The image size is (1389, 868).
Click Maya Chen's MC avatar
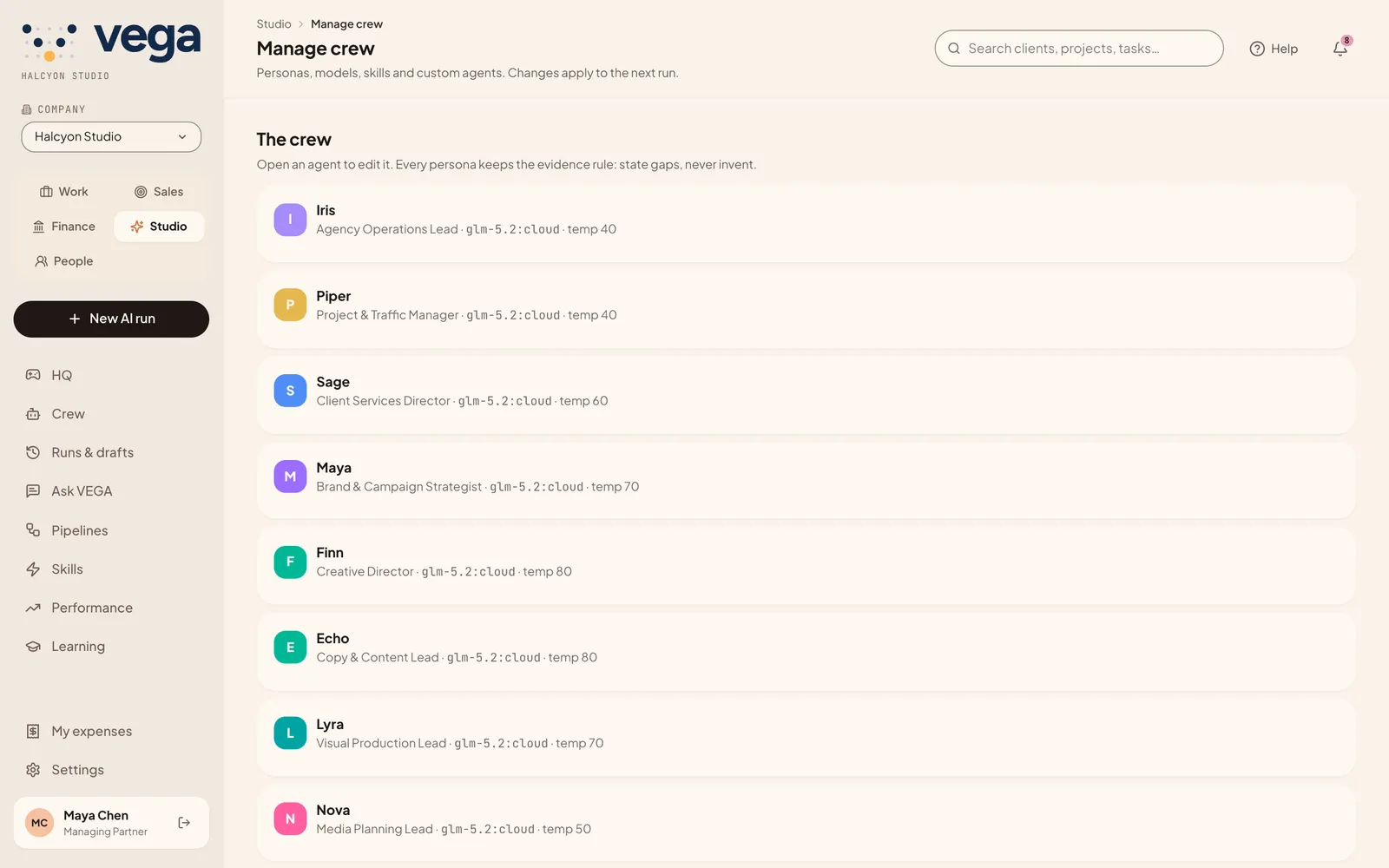coord(40,823)
